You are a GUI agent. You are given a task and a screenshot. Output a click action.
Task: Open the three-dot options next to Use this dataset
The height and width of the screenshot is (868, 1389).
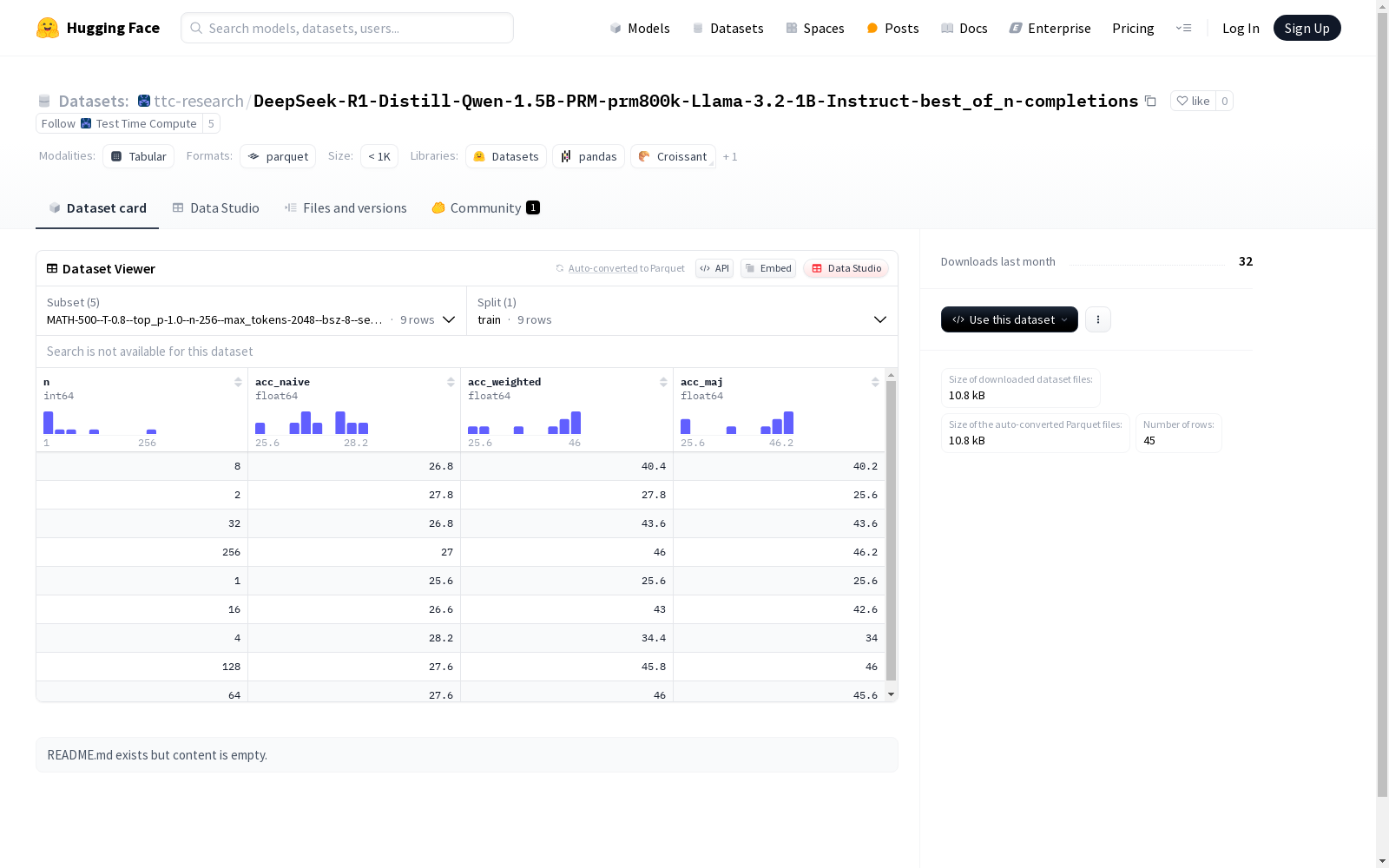1098,319
